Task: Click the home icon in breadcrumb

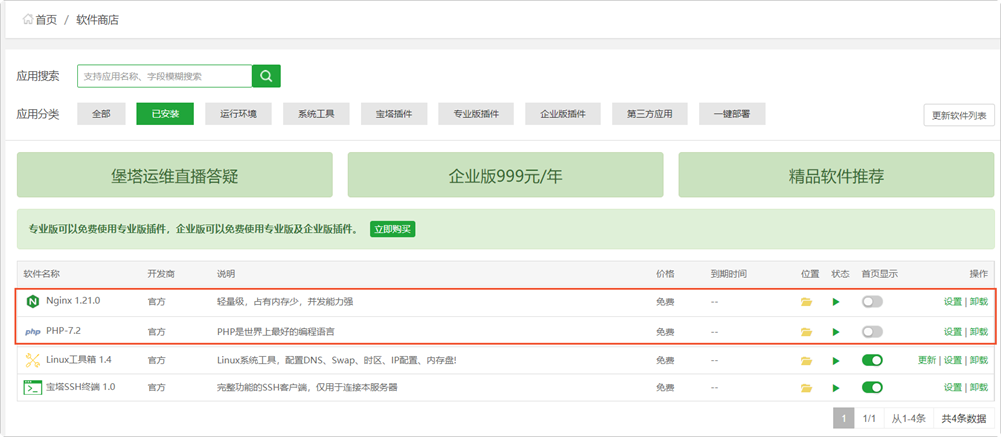Action: click(27, 20)
